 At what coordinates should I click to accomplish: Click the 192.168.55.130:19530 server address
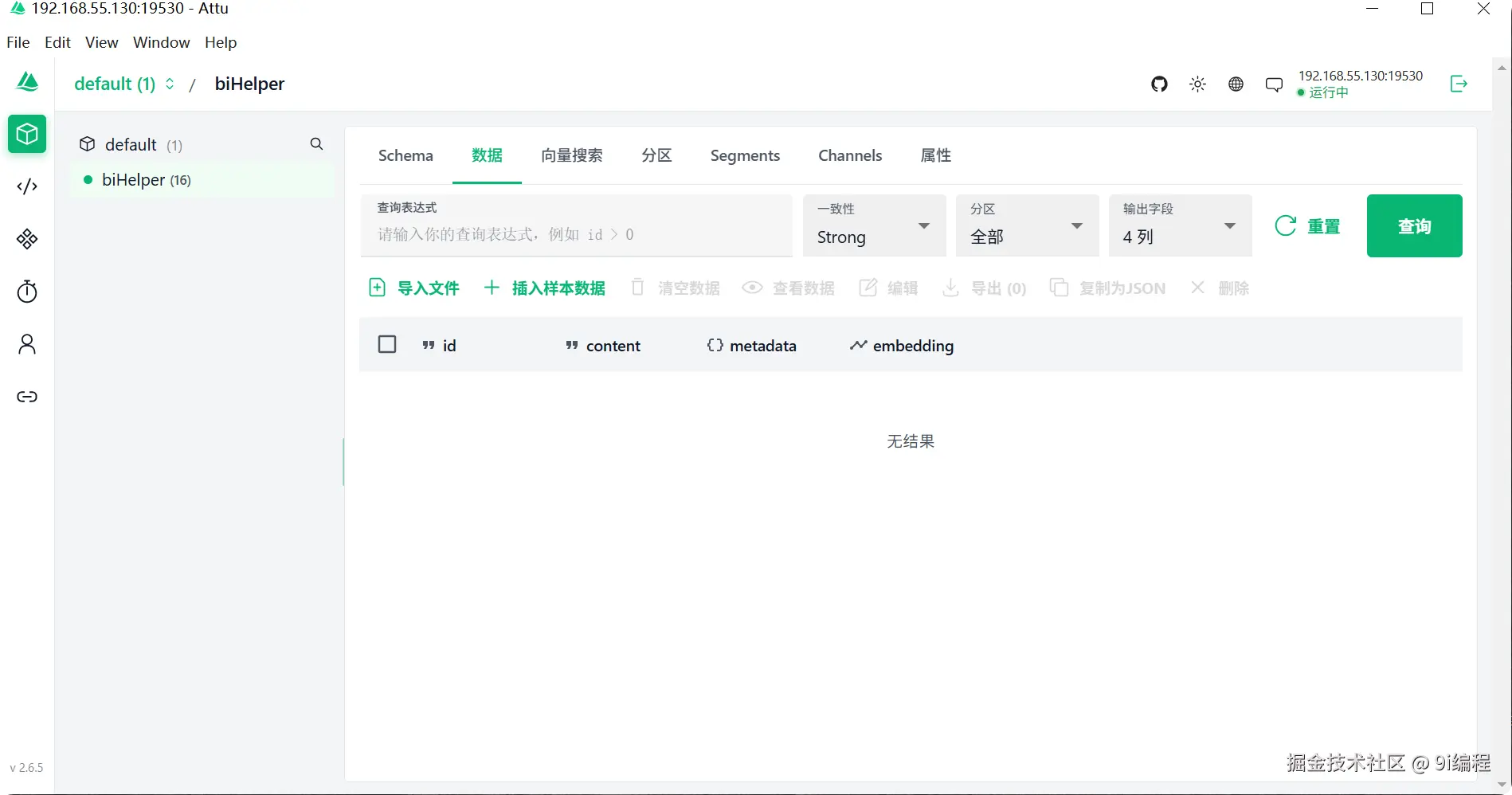(1361, 76)
